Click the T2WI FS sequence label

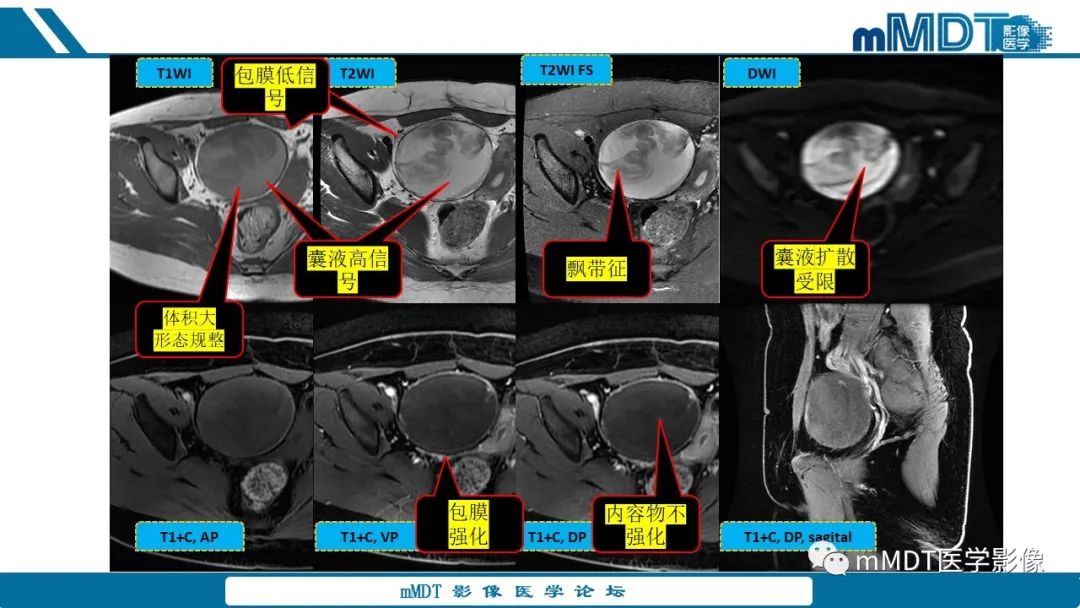[566, 70]
